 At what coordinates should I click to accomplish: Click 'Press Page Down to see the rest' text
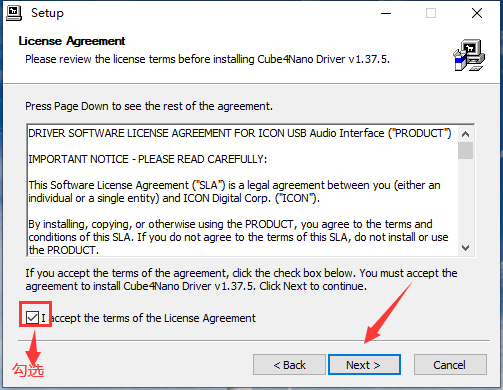point(149,106)
